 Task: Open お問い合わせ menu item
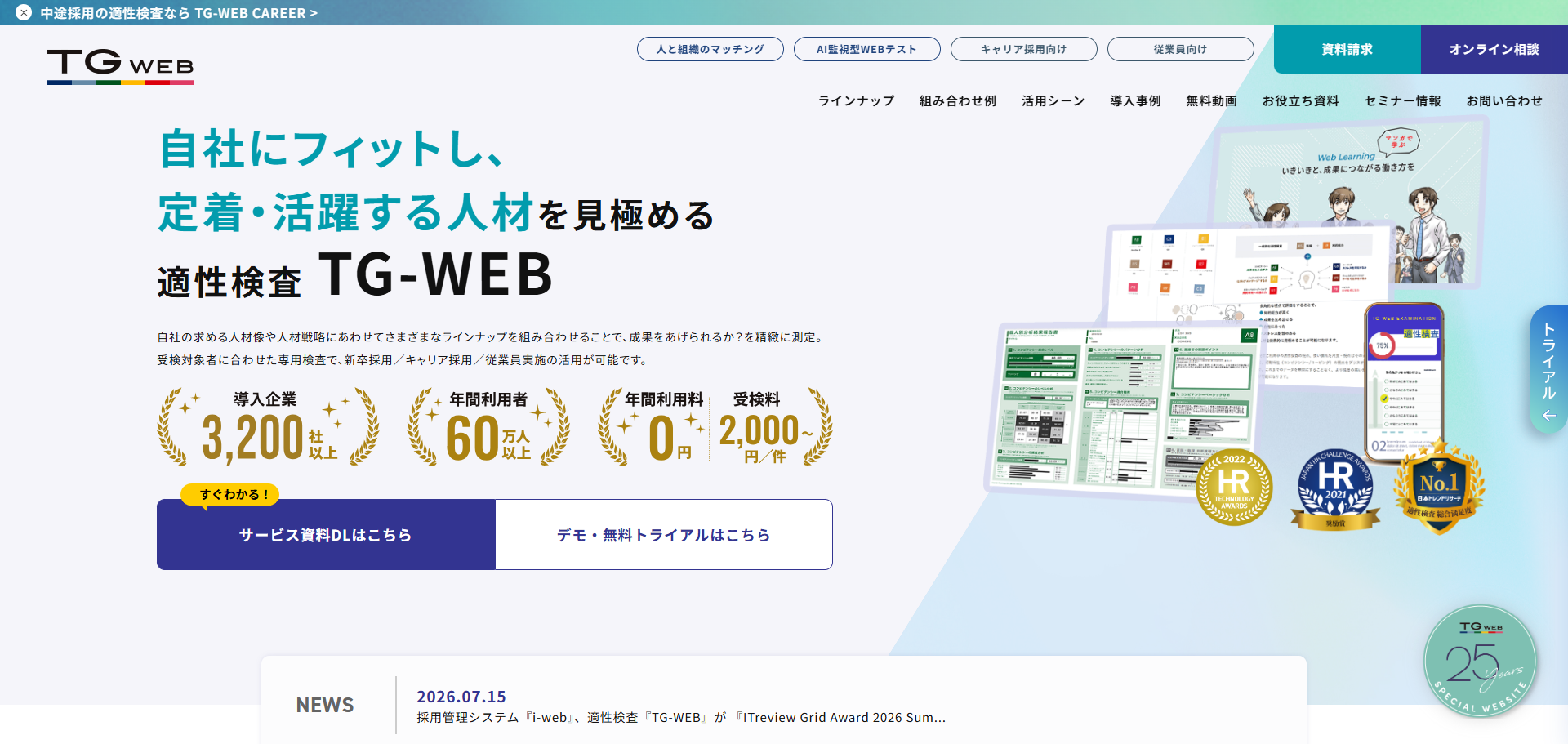tap(1504, 100)
